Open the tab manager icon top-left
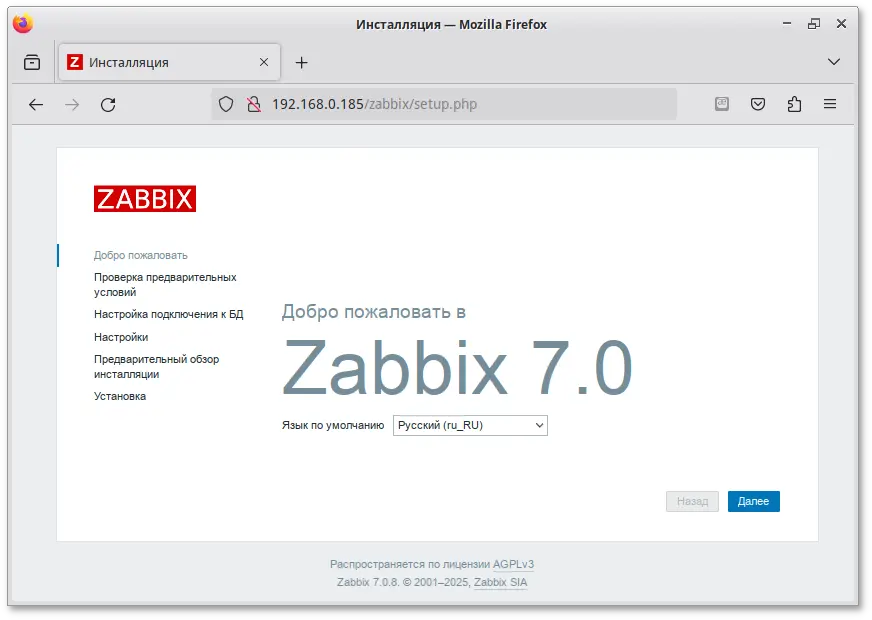872x620 pixels. (31, 61)
